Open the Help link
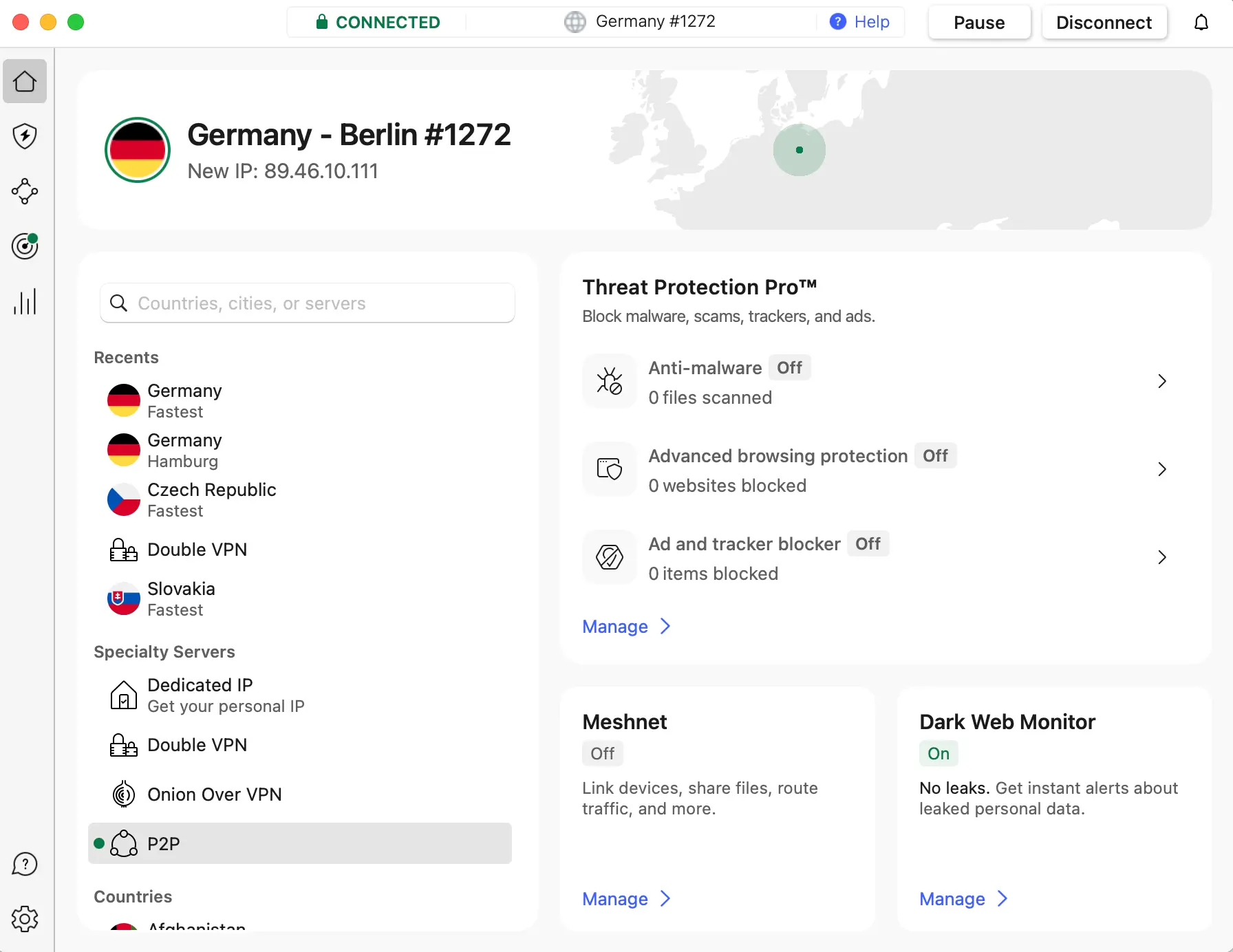This screenshot has width=1233, height=952. pos(872,22)
